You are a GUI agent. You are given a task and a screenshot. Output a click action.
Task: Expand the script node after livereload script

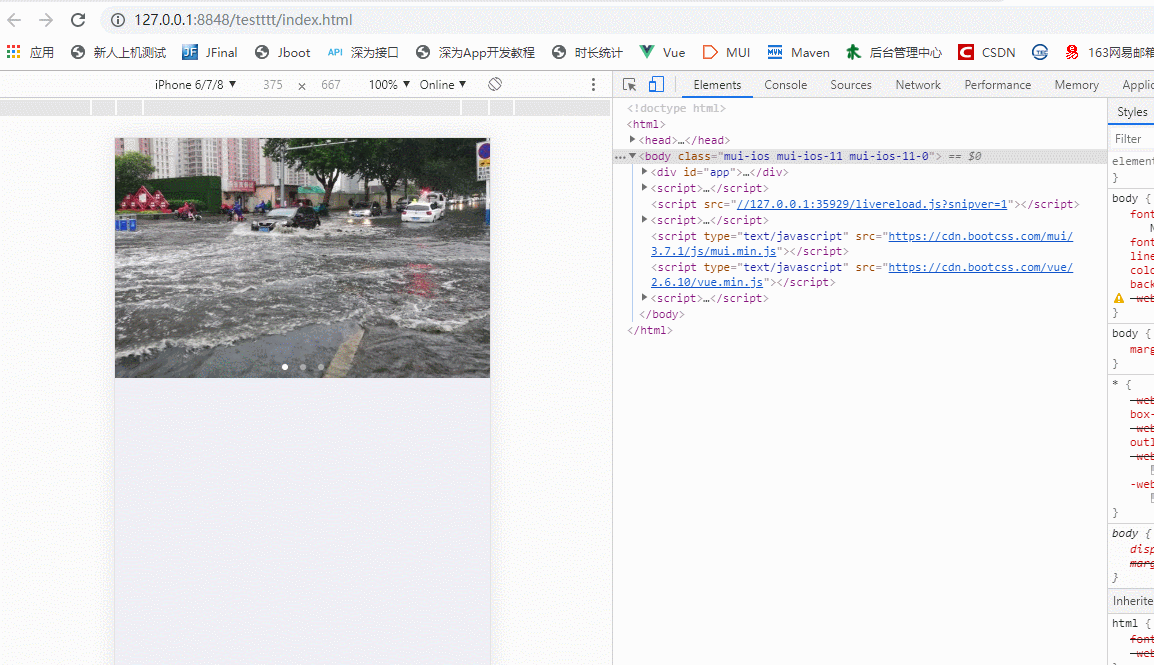coord(645,219)
